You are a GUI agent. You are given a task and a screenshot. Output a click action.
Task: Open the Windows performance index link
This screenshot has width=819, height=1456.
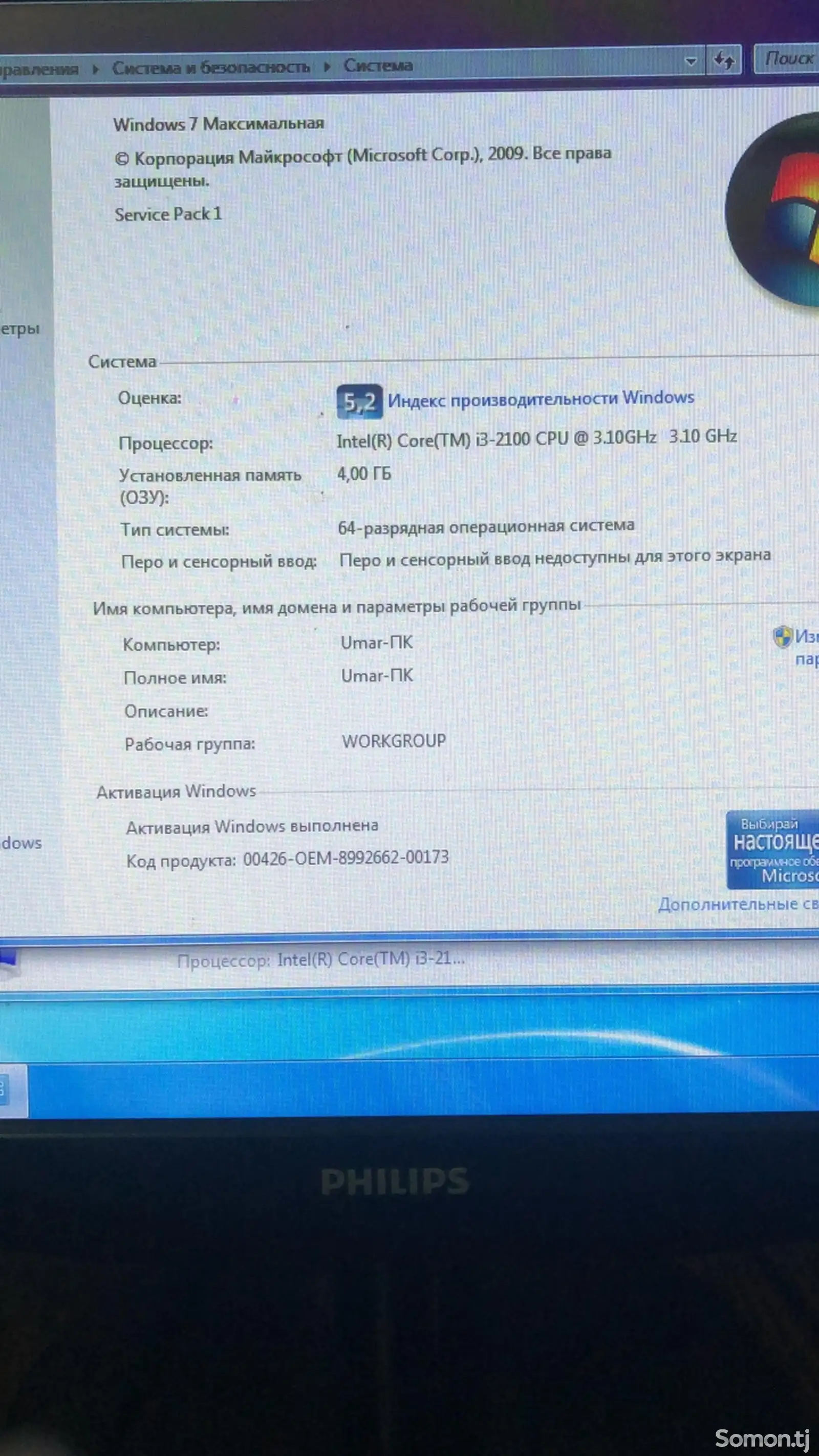(x=541, y=399)
